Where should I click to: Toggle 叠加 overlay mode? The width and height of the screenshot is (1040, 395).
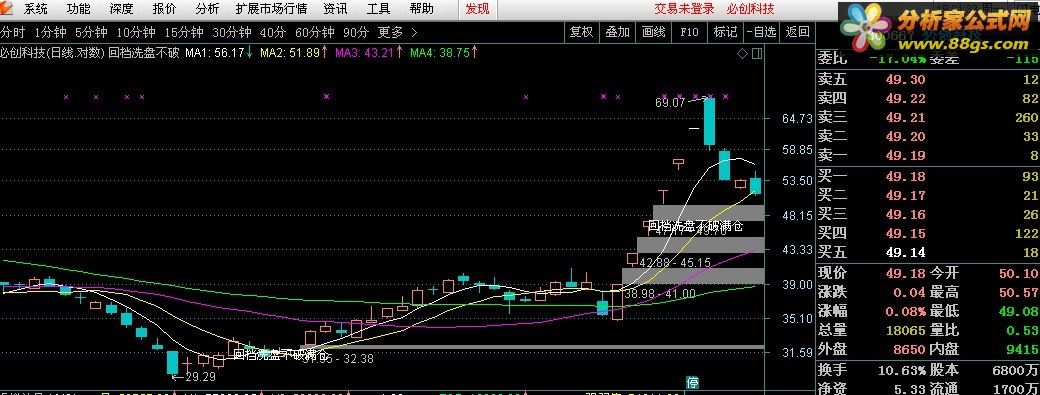[618, 32]
